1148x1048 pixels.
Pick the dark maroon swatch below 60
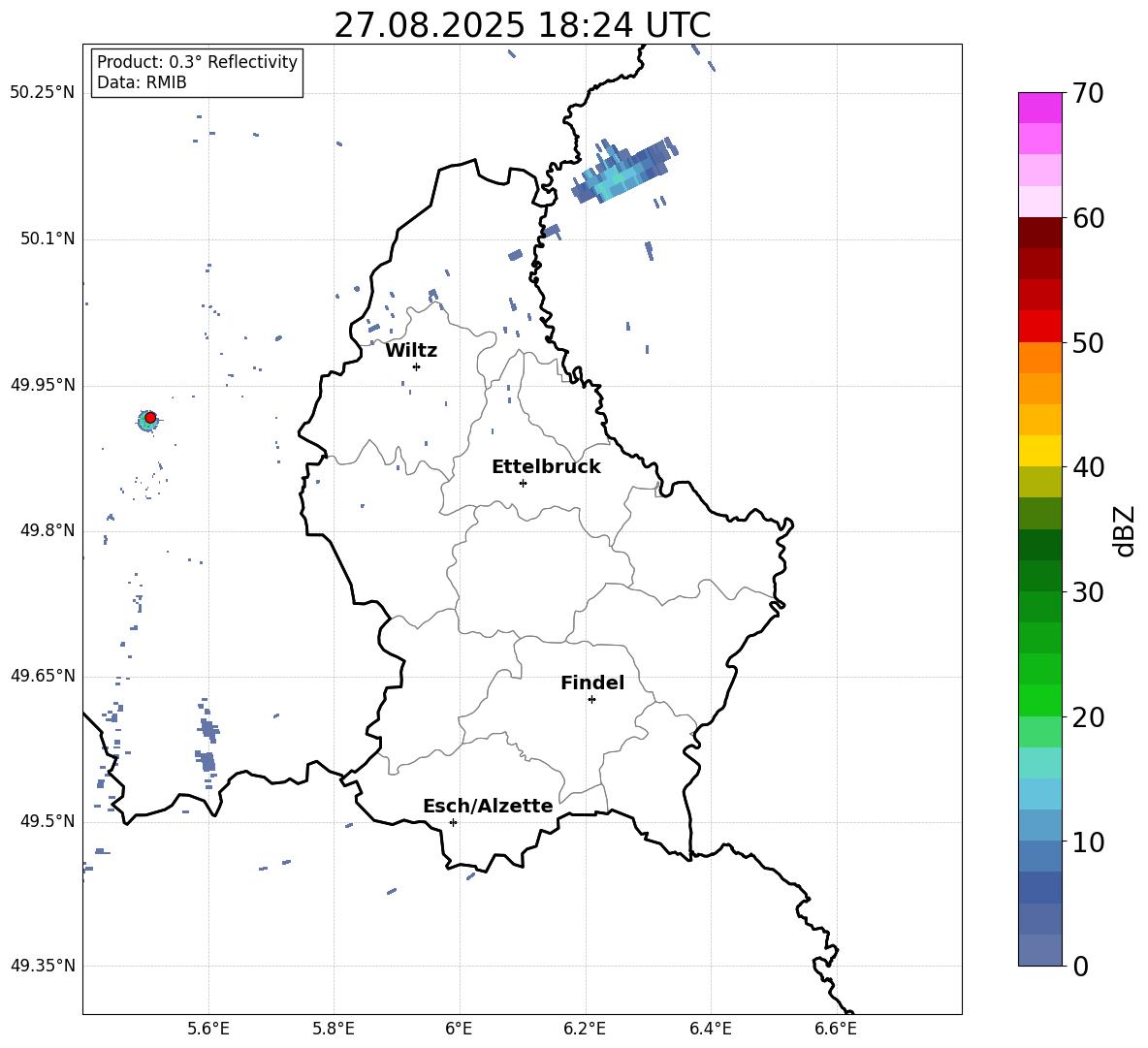(x=1040, y=233)
